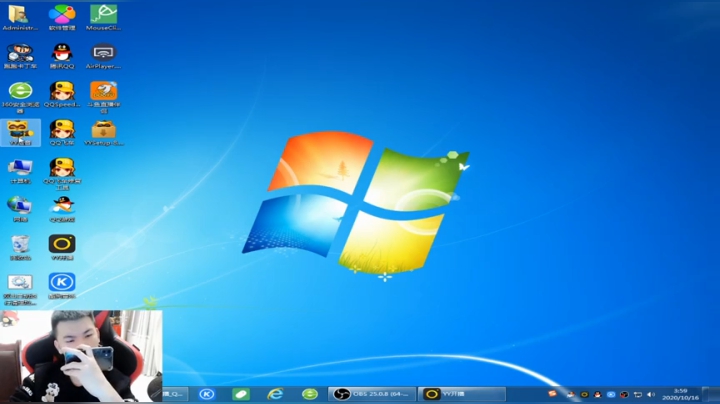Open the colorful software manager desktop icon
This screenshot has height=404, width=720.
(x=62, y=18)
